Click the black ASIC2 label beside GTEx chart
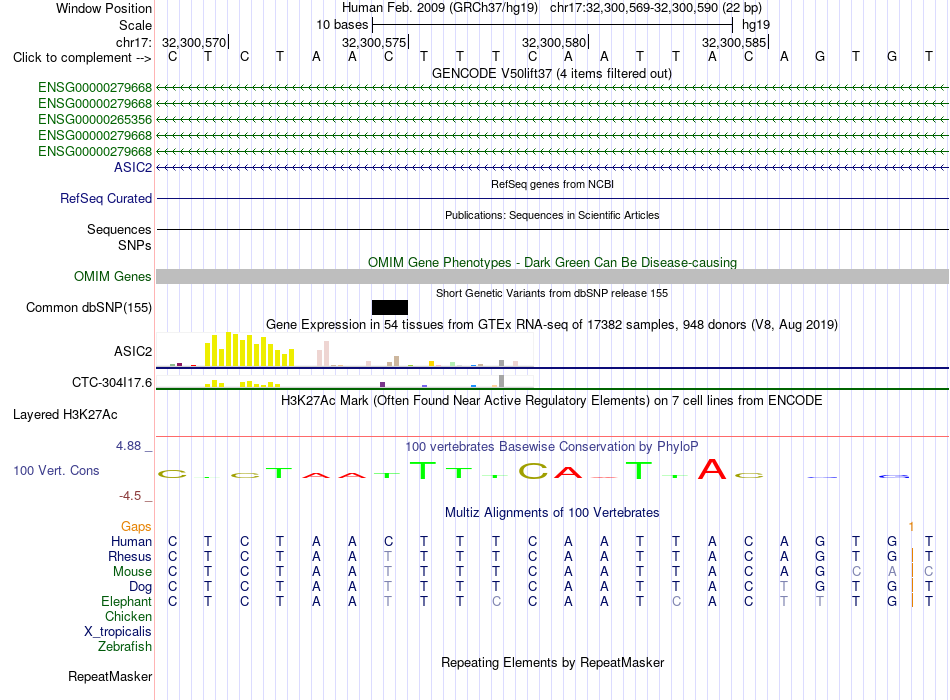 click(x=133, y=352)
